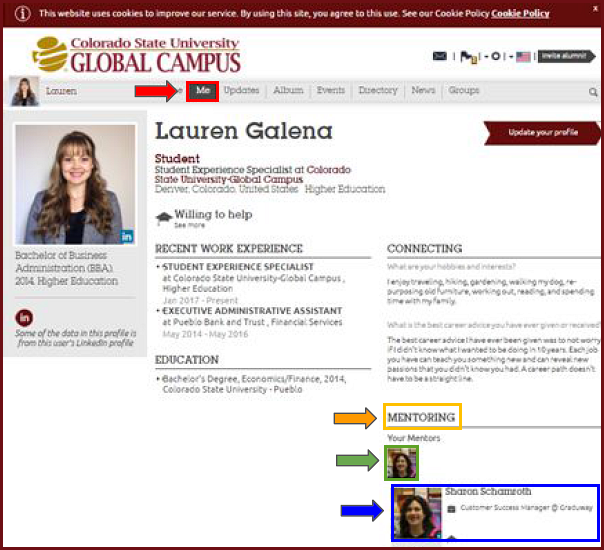Click the Colorado State University-Global Campus link
Screen dimensions: 604x550
[252, 174]
